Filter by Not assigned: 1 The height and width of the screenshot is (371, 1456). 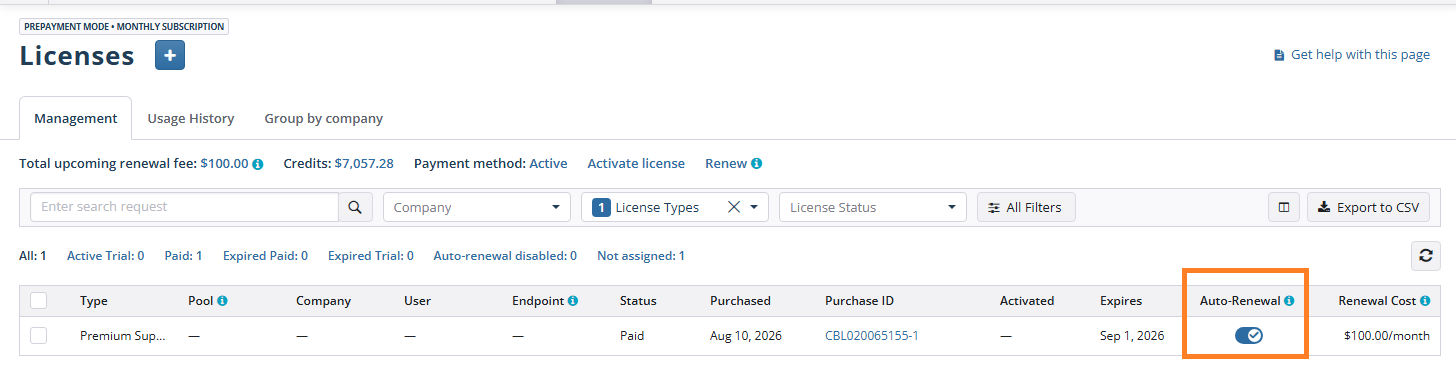point(641,256)
